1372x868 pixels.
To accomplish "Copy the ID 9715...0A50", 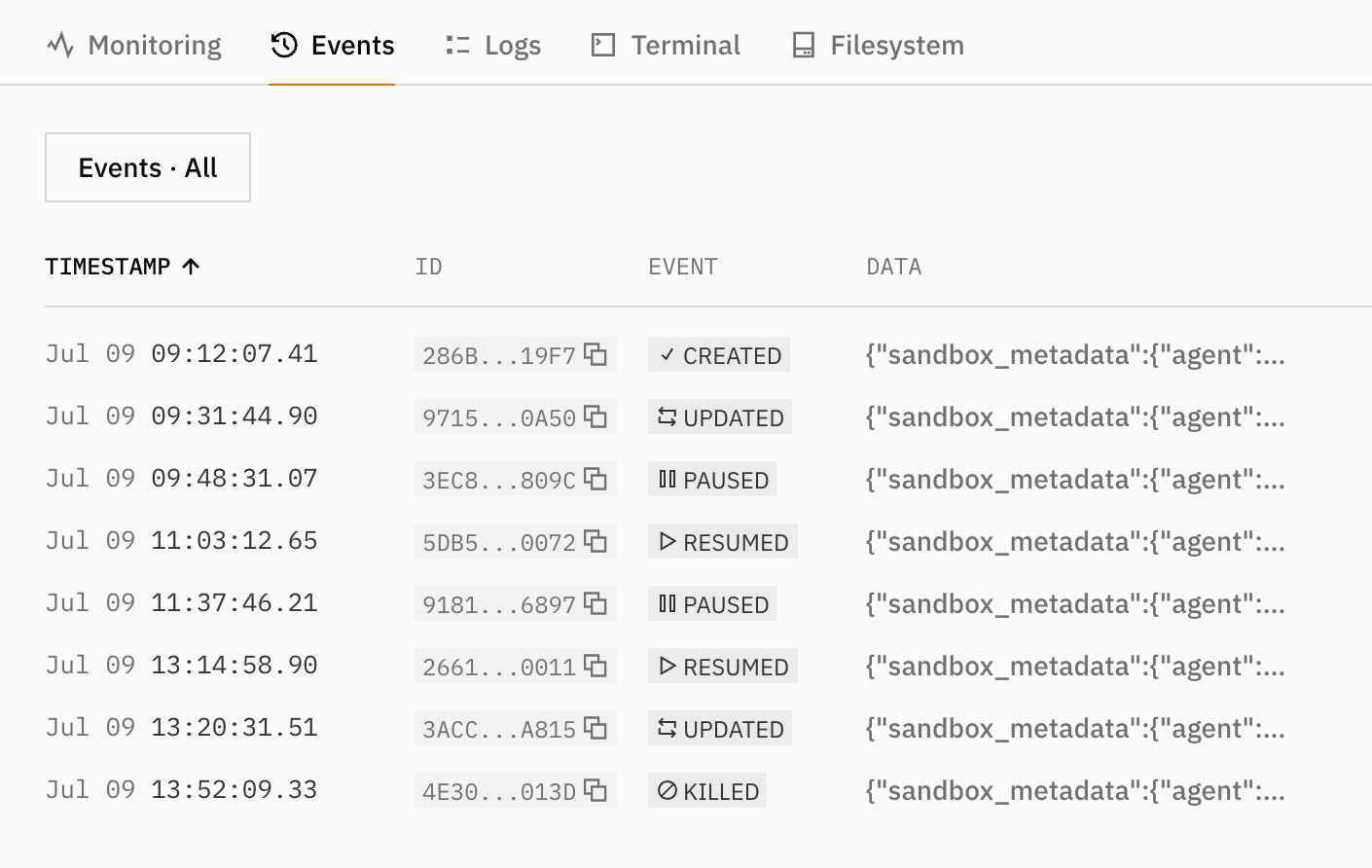I will [596, 416].
